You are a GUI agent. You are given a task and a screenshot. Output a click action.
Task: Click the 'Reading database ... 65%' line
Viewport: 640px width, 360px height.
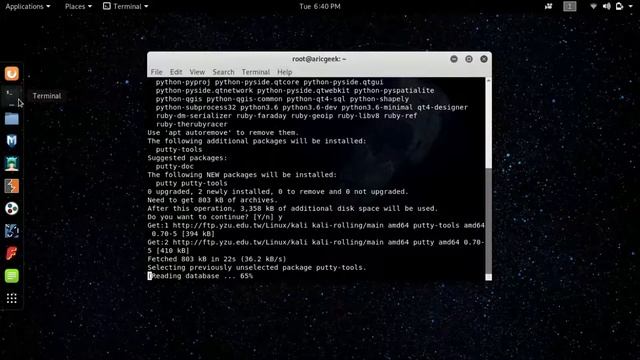(200, 276)
